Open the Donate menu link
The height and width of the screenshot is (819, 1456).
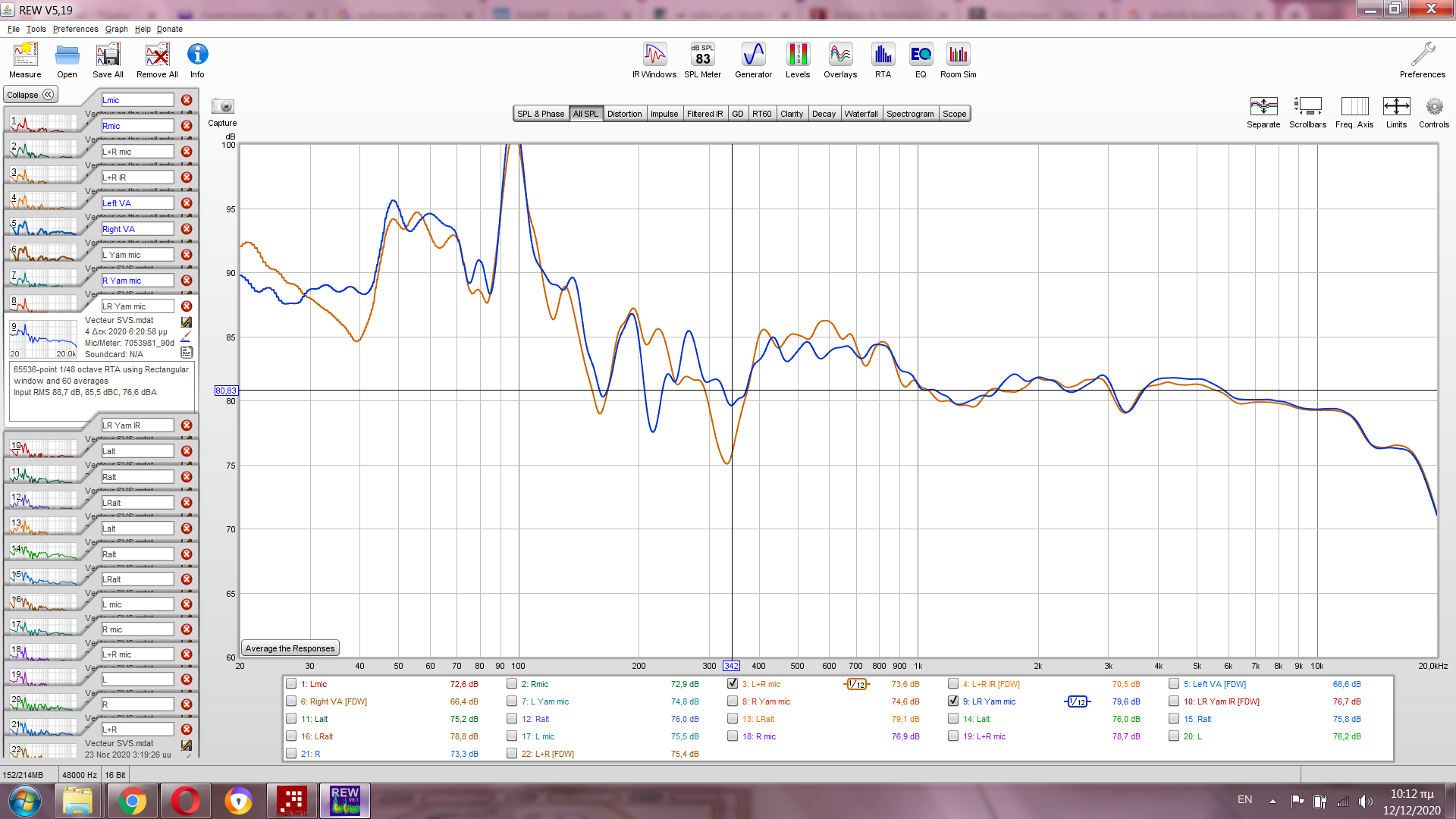[x=170, y=29]
